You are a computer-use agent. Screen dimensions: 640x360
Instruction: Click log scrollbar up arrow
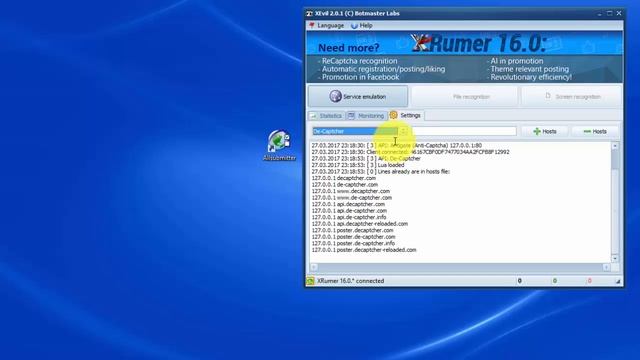[x=615, y=146]
